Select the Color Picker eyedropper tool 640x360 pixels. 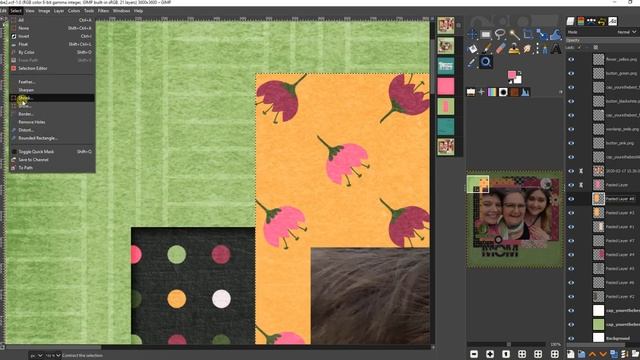point(472,62)
